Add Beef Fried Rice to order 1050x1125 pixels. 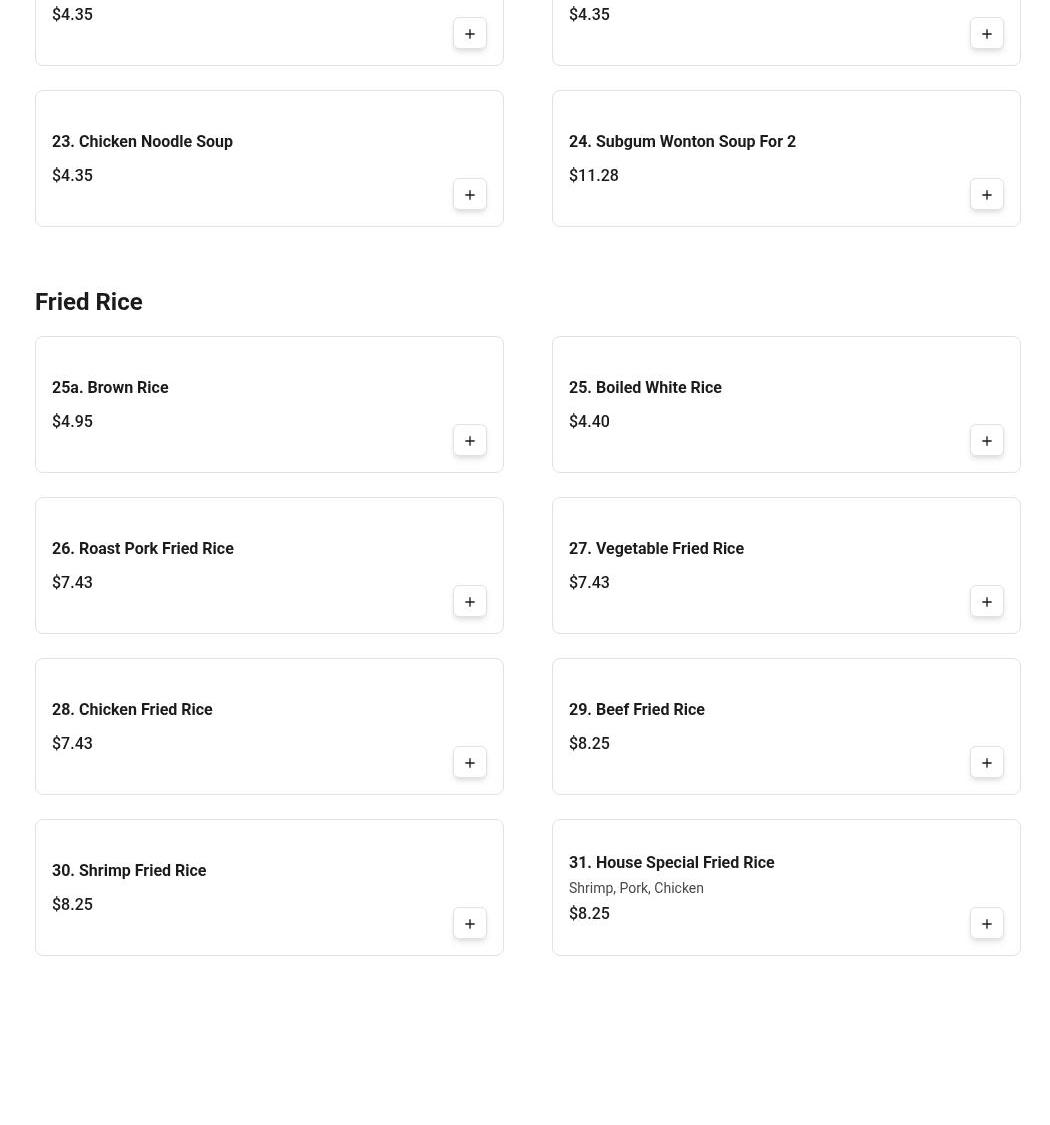coord(987,763)
